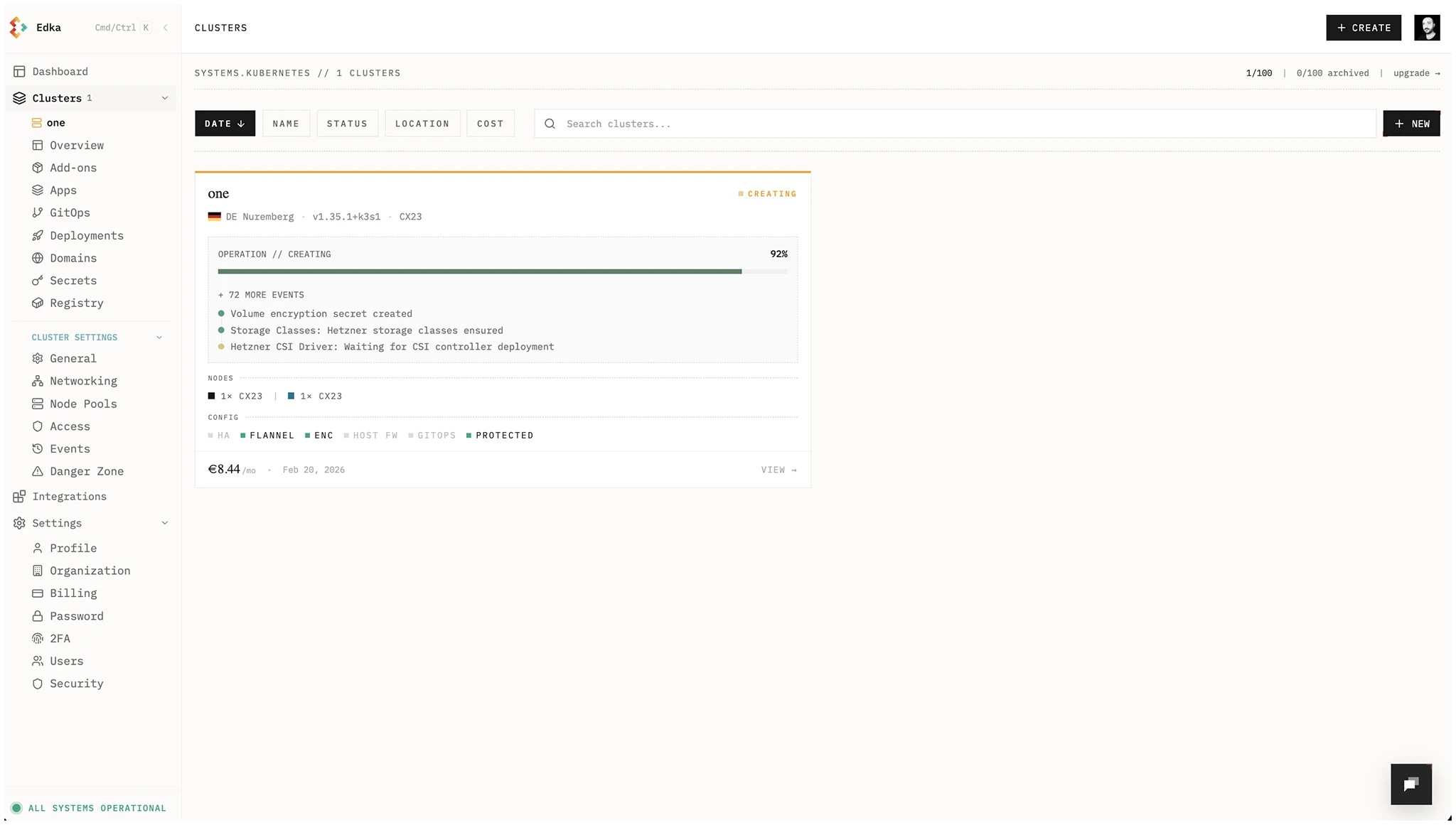Click the Registry package icon

pyautogui.click(x=37, y=303)
